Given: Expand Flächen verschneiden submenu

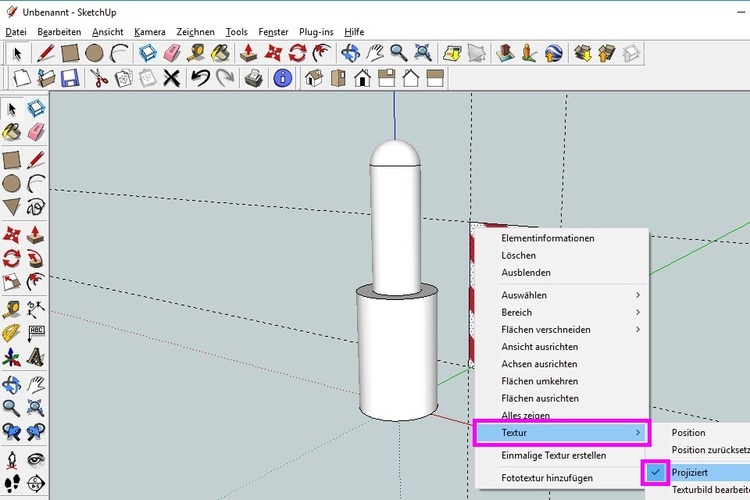Looking at the screenshot, I should coord(562,330).
